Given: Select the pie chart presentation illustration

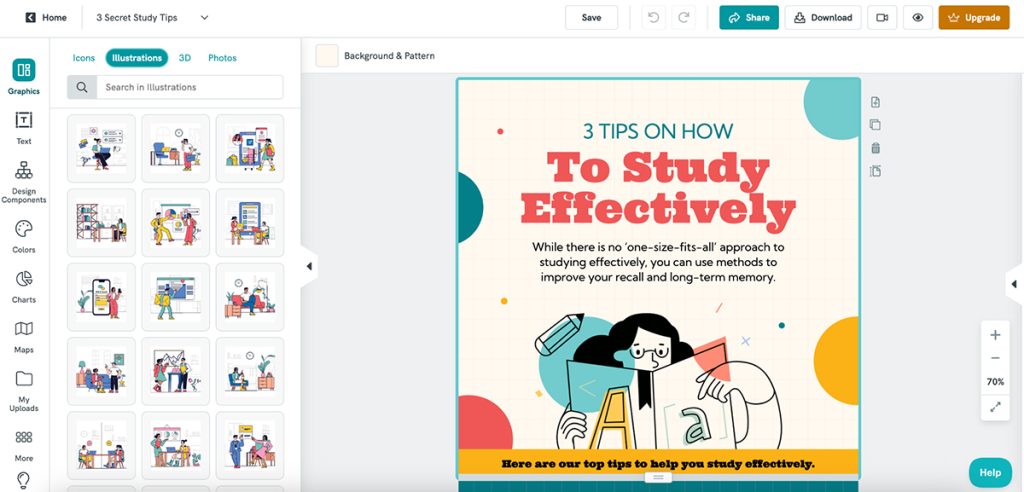Looking at the screenshot, I should (x=176, y=223).
